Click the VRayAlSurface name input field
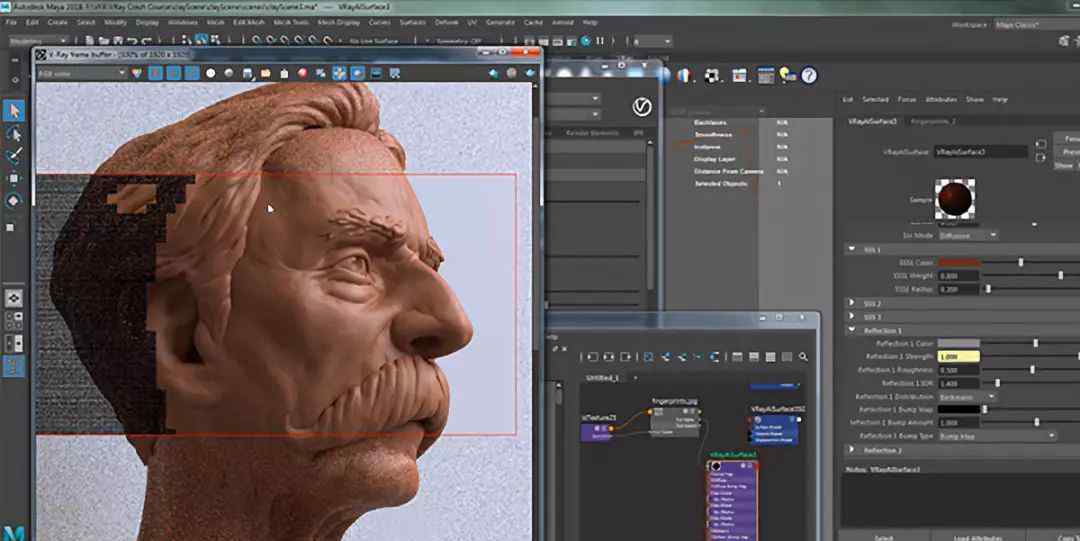The height and width of the screenshot is (541, 1080). 981,152
